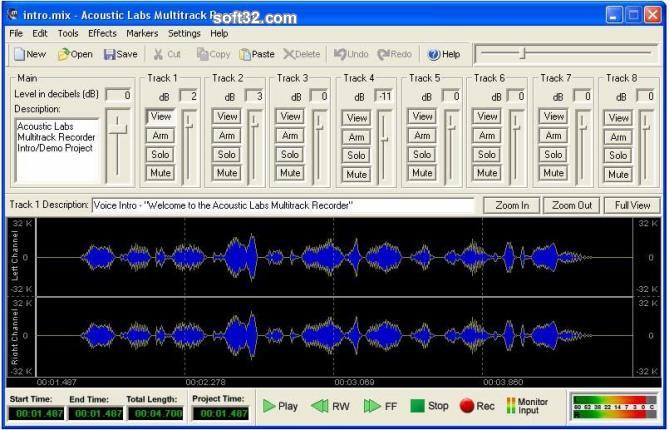Click the Project Time display
Screen dimensions: 669x430
[221, 413]
